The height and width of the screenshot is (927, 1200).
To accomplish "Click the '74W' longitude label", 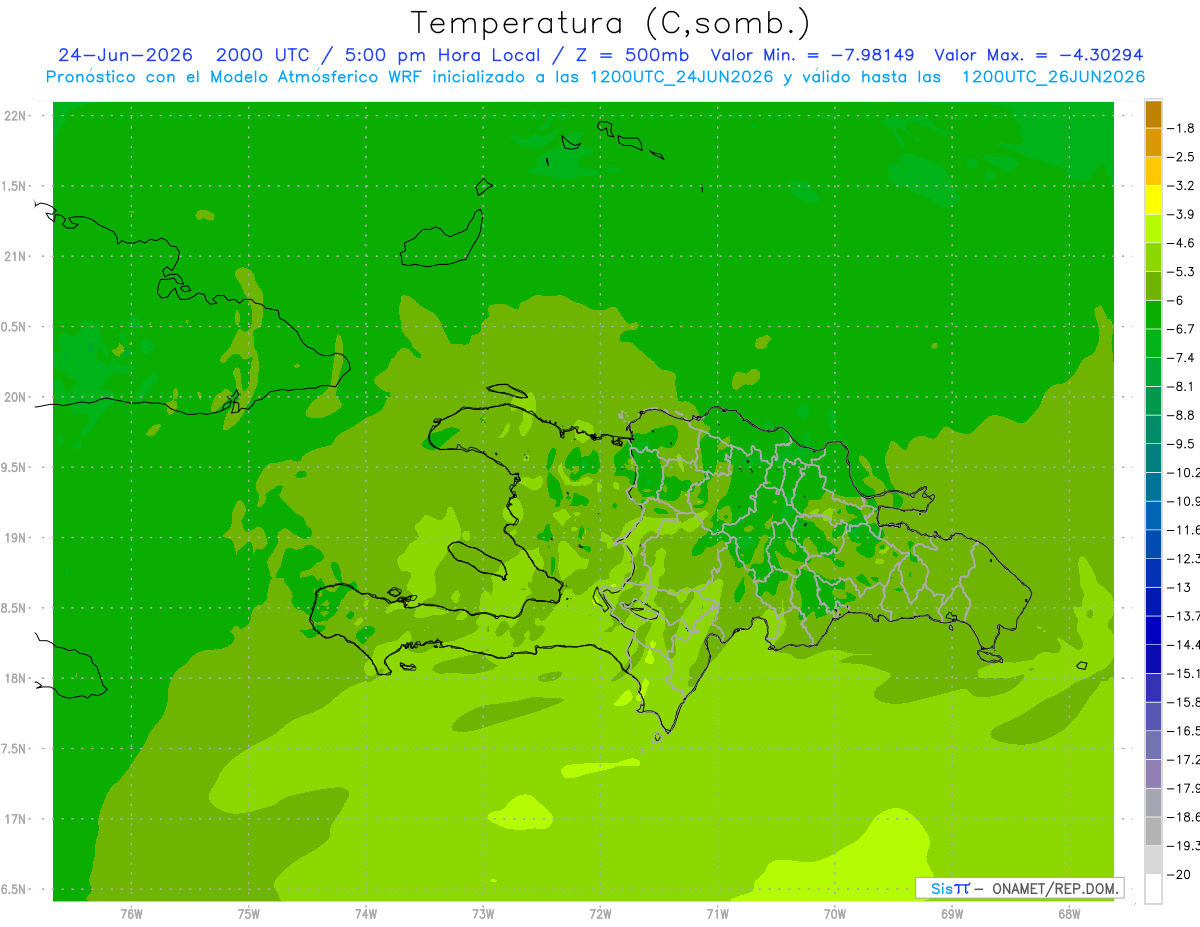I will (366, 913).
